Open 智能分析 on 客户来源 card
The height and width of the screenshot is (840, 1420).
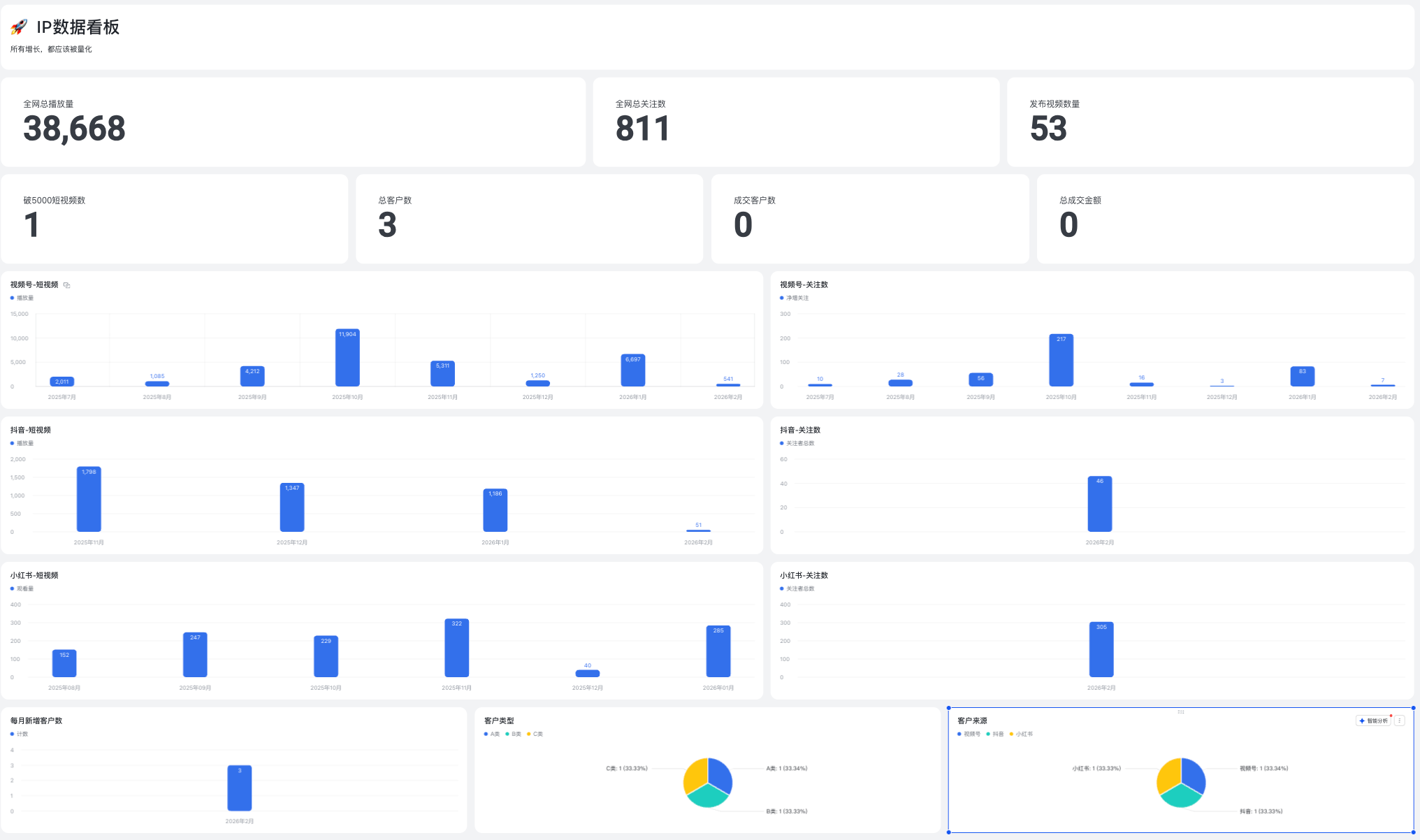coord(1373,720)
